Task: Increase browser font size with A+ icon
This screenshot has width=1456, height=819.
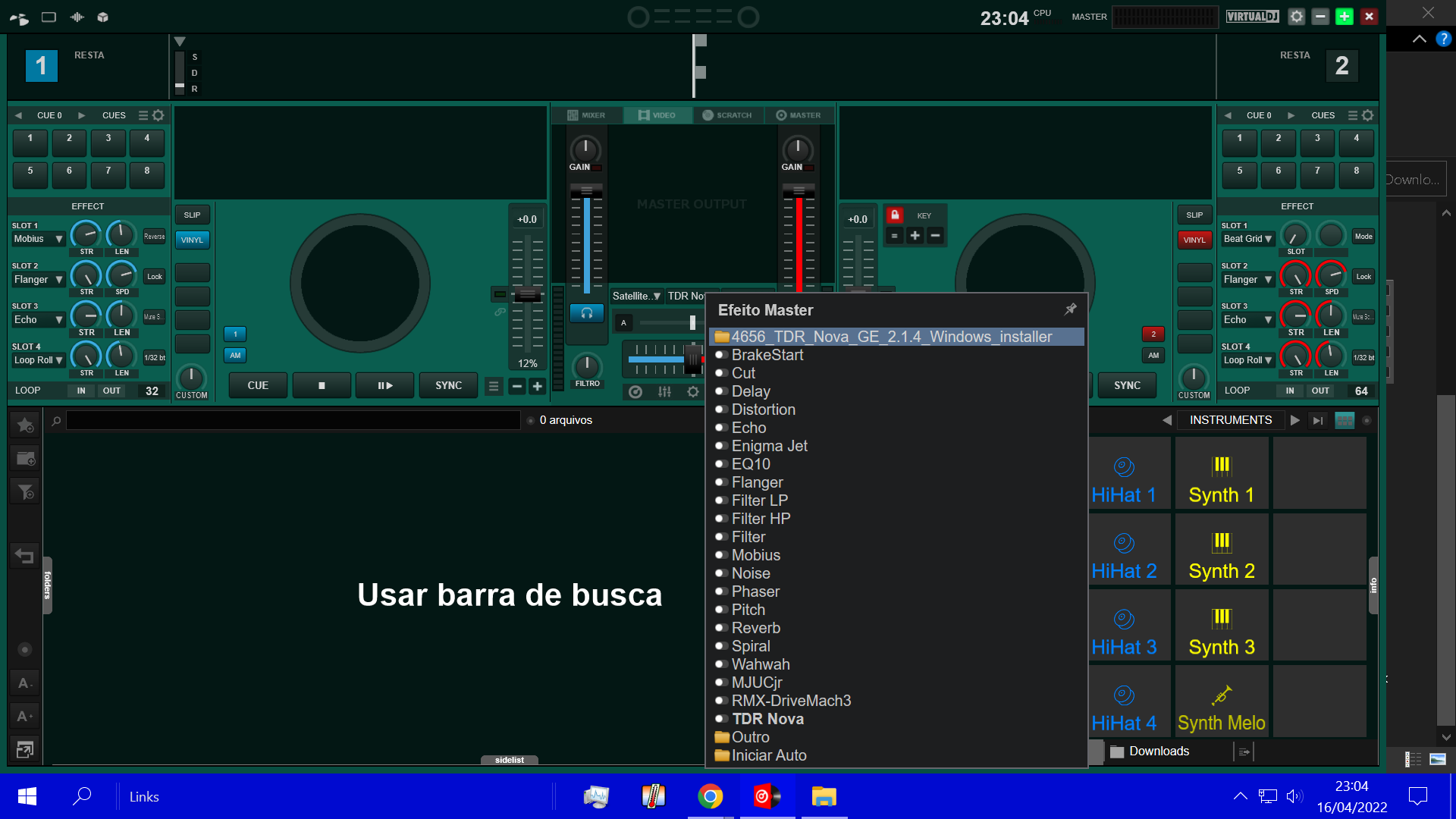Action: (x=25, y=716)
